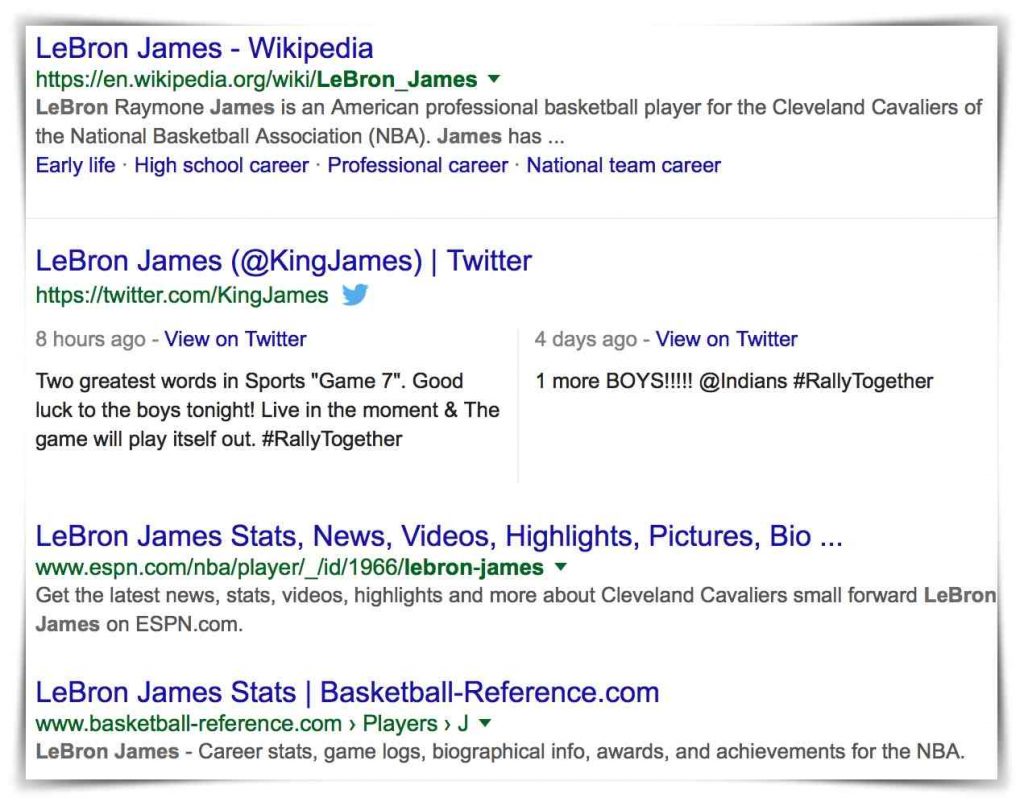Click the basketball-reference.com Players J breadcrumb
The height and width of the screenshot is (806, 1024).
pyautogui.click(x=252, y=724)
